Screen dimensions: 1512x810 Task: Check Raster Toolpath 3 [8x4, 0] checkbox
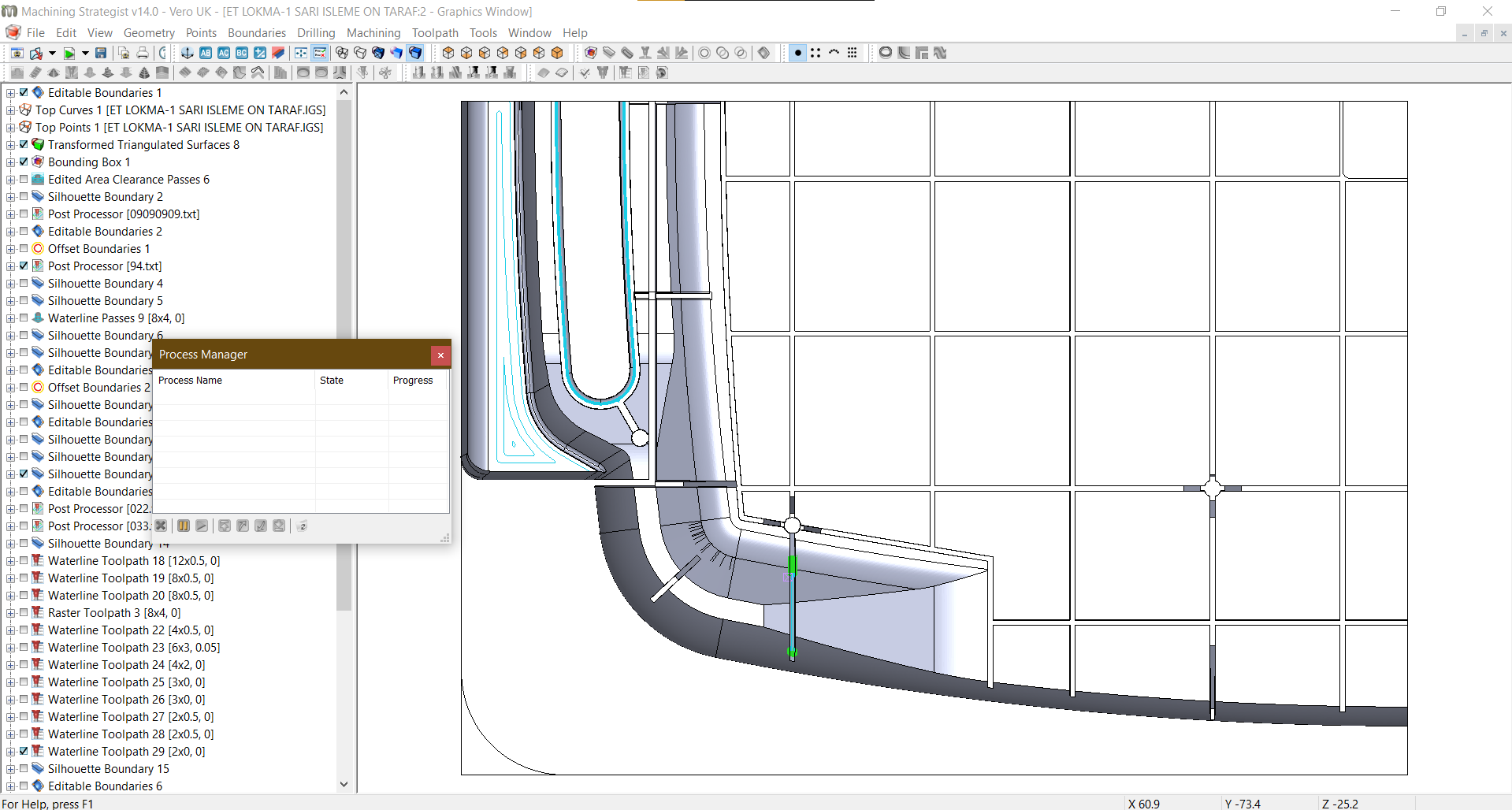click(x=24, y=612)
